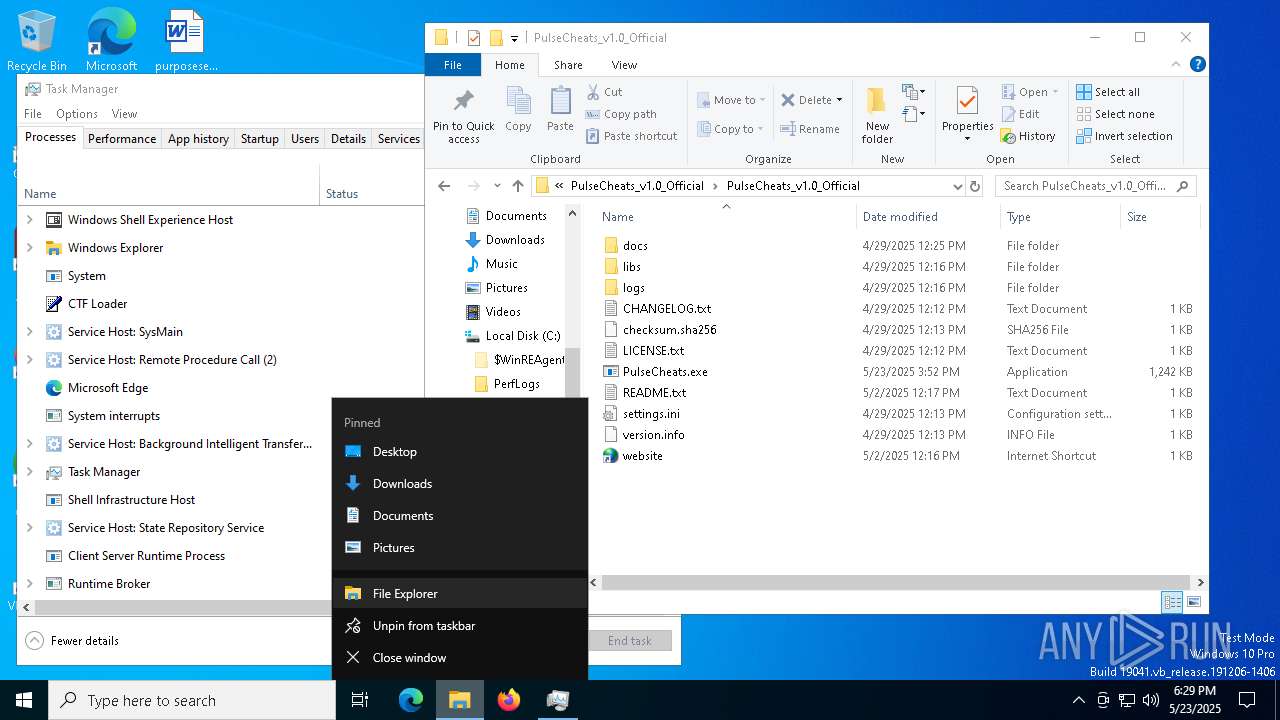Viewport: 1280px width, 720px height.
Task: Open Task Manager Options menu
Action: coord(77,114)
